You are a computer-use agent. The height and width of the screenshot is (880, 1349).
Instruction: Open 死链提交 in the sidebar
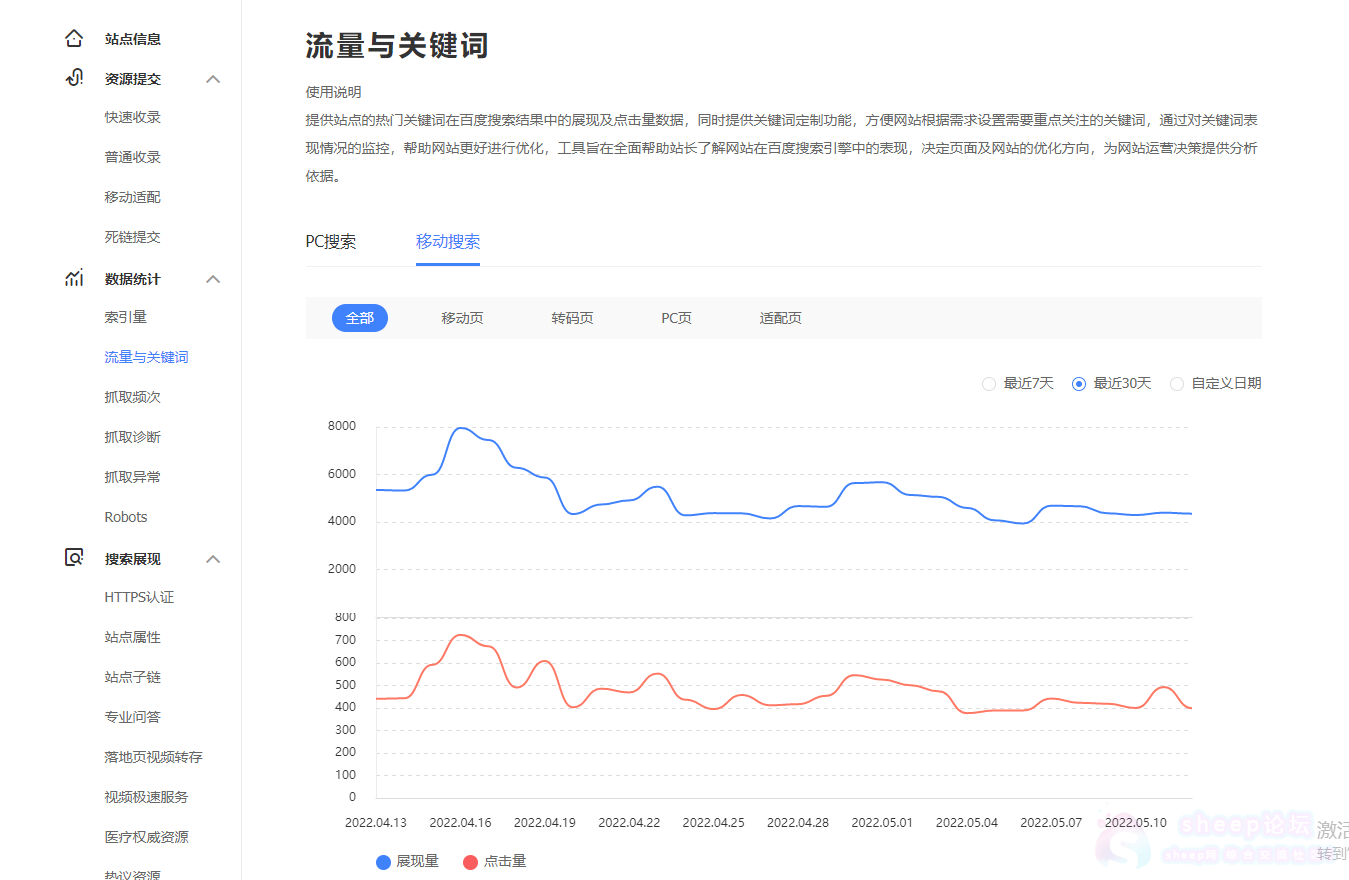[133, 237]
